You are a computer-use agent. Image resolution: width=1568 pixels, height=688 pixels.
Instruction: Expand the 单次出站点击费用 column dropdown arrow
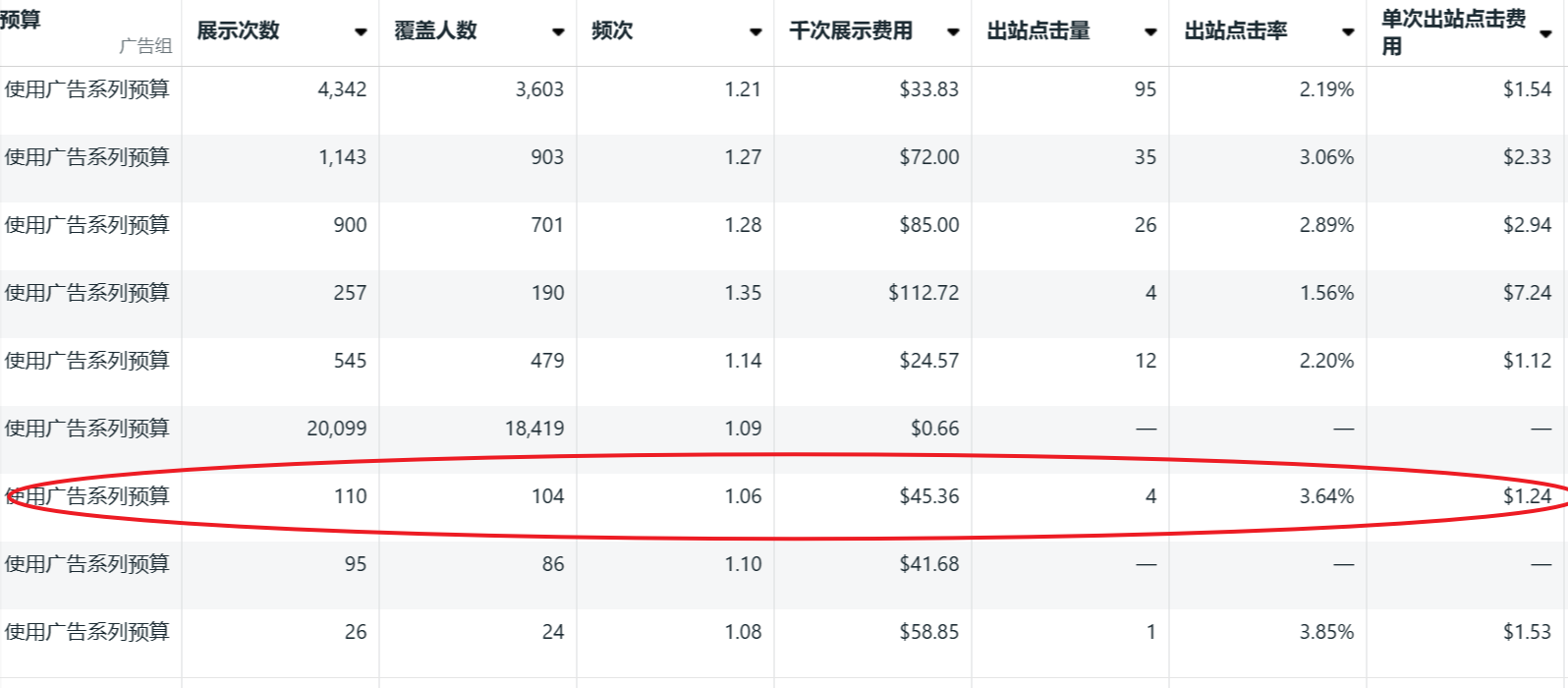1545,33
